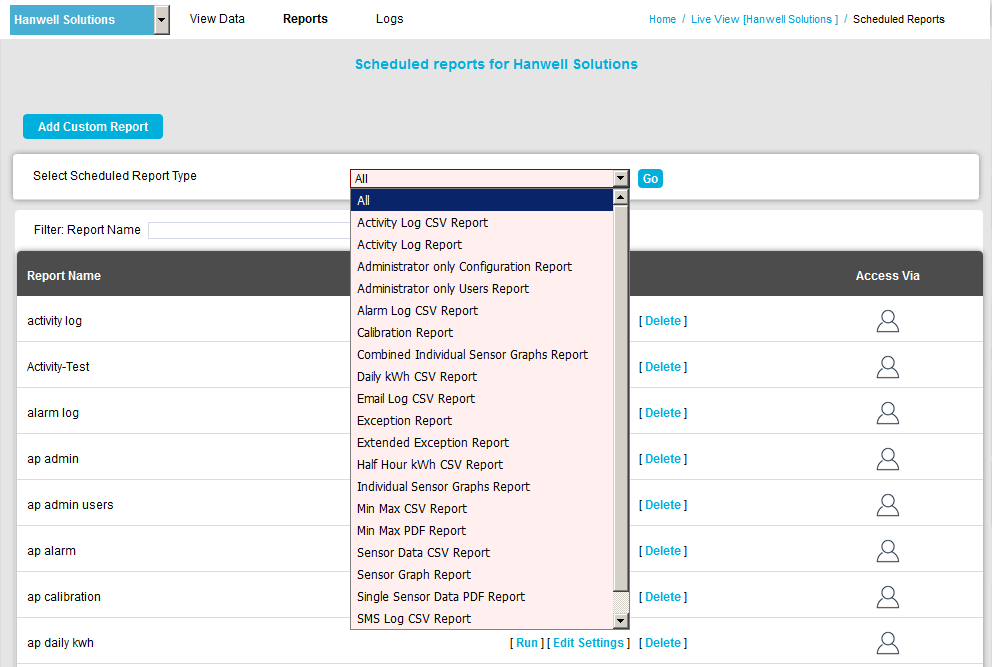Delete the ap calibration report
992x667 pixels.
point(662,597)
